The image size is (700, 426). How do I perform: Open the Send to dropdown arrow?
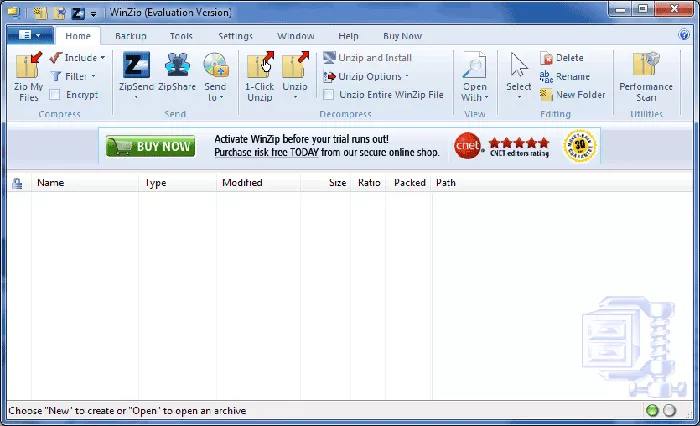point(221,97)
